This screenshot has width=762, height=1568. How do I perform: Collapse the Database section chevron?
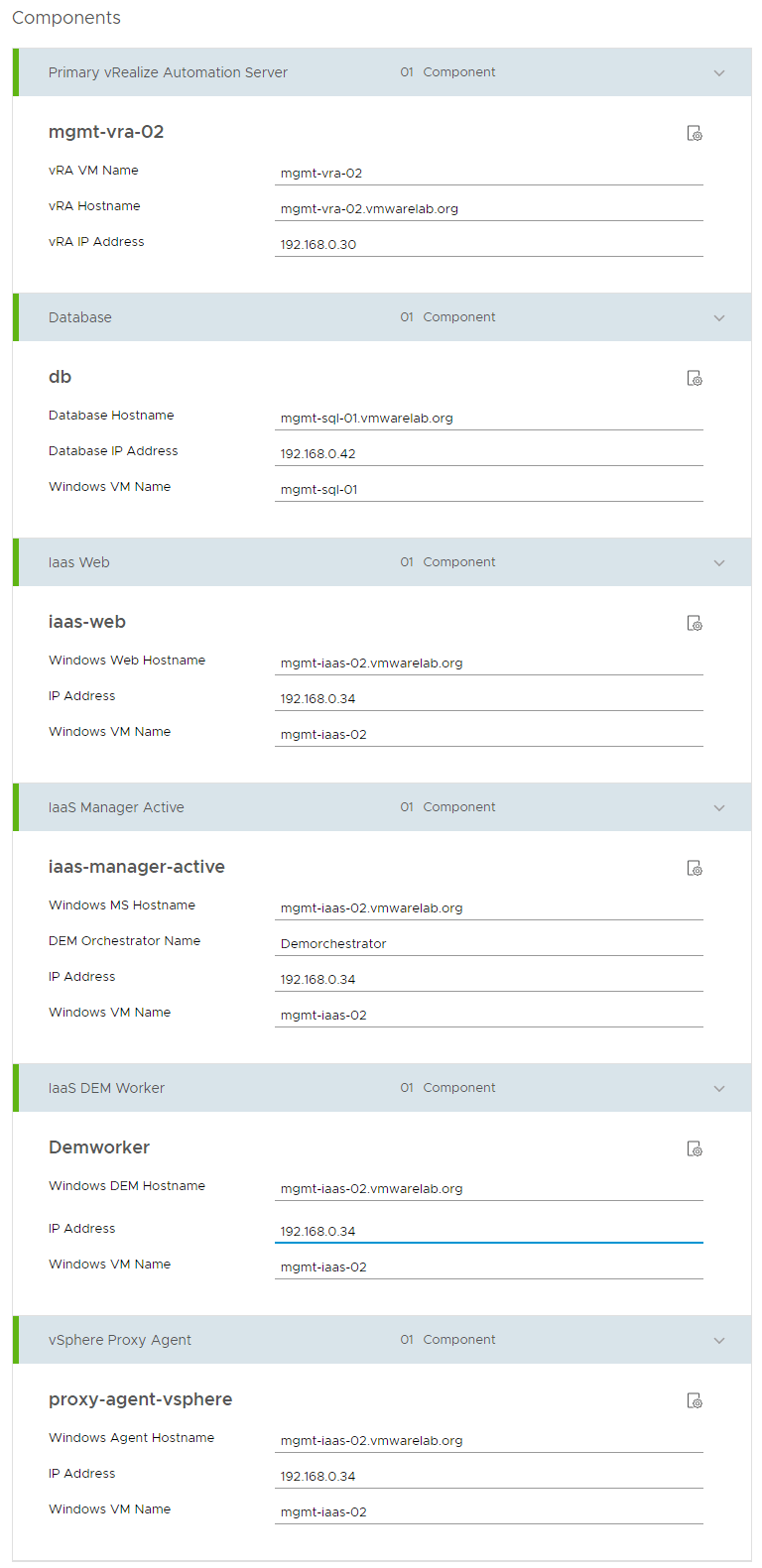click(x=719, y=317)
